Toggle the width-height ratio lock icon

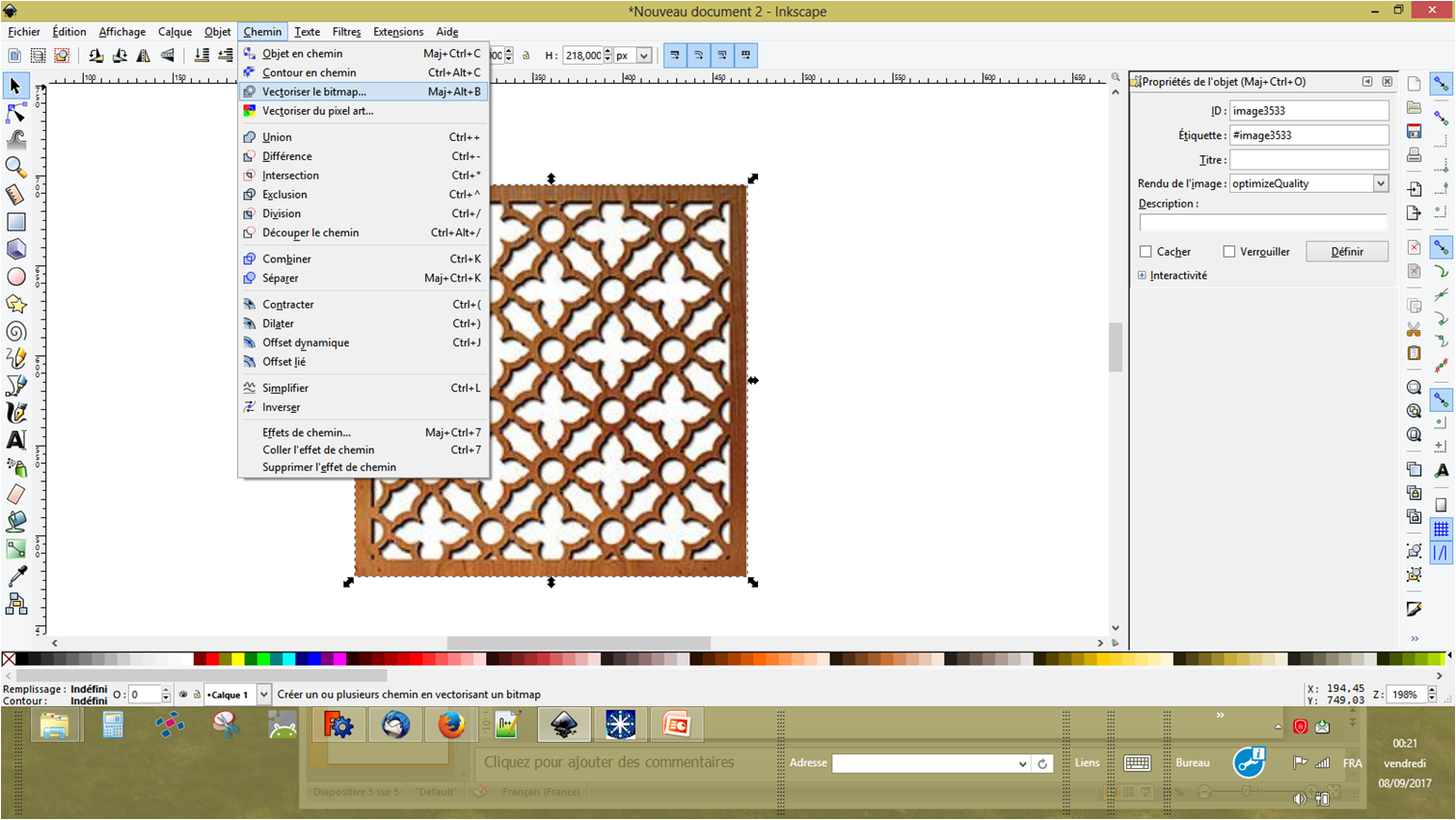[x=526, y=55]
